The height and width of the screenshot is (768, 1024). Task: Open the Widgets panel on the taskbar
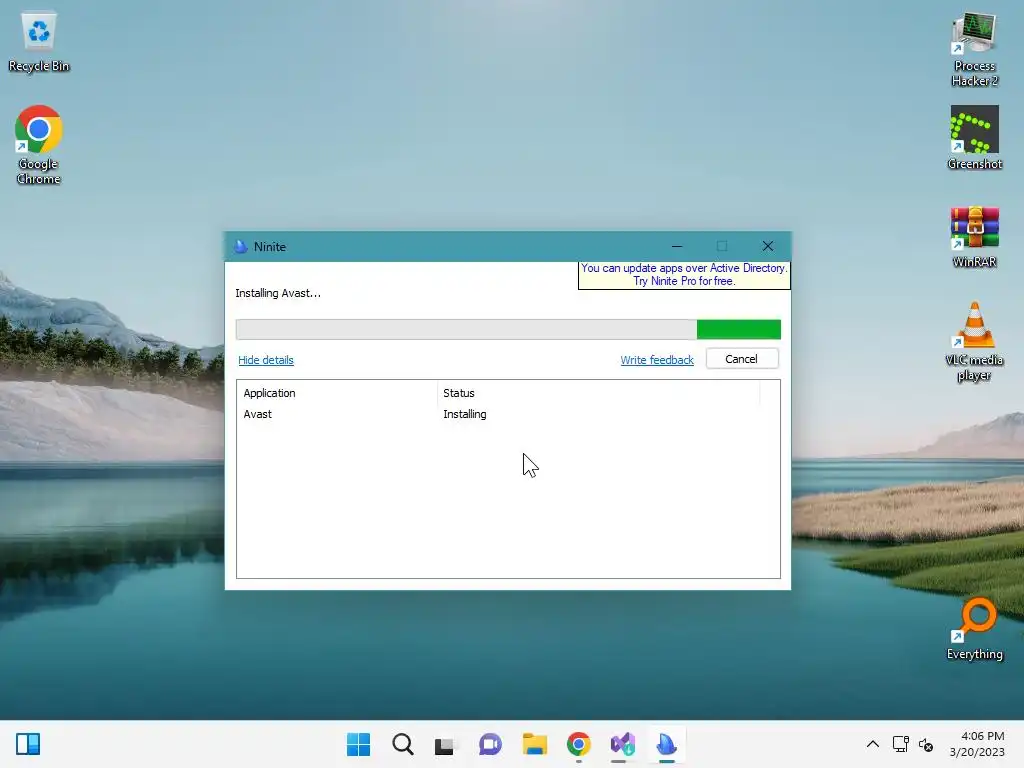tap(28, 744)
